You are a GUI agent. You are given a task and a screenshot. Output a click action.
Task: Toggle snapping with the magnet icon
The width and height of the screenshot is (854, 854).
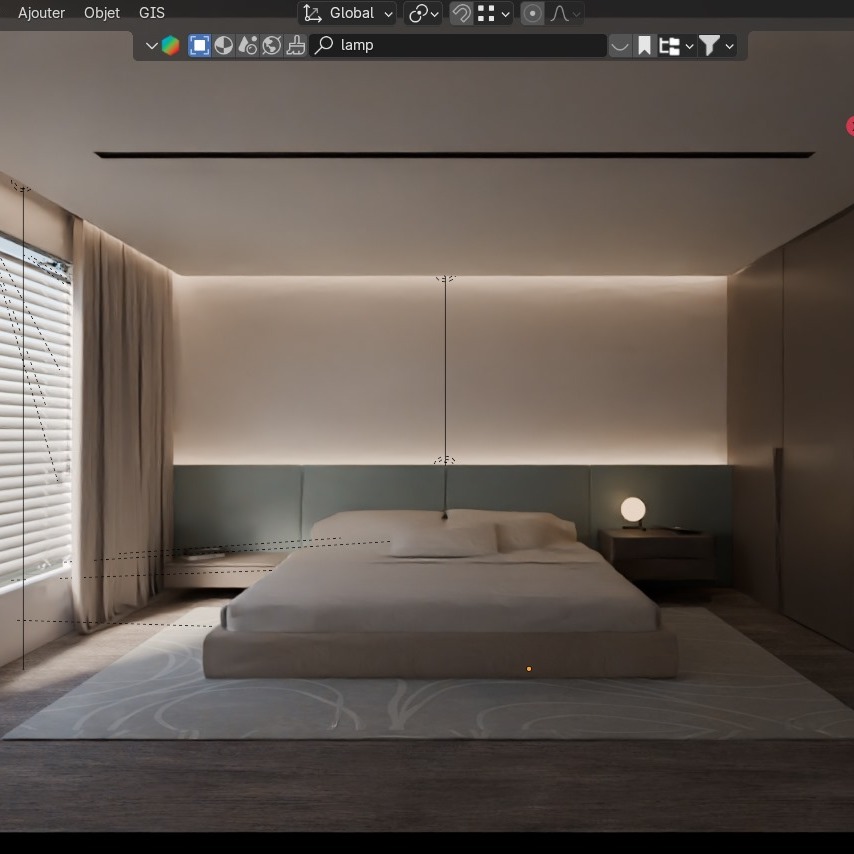461,13
